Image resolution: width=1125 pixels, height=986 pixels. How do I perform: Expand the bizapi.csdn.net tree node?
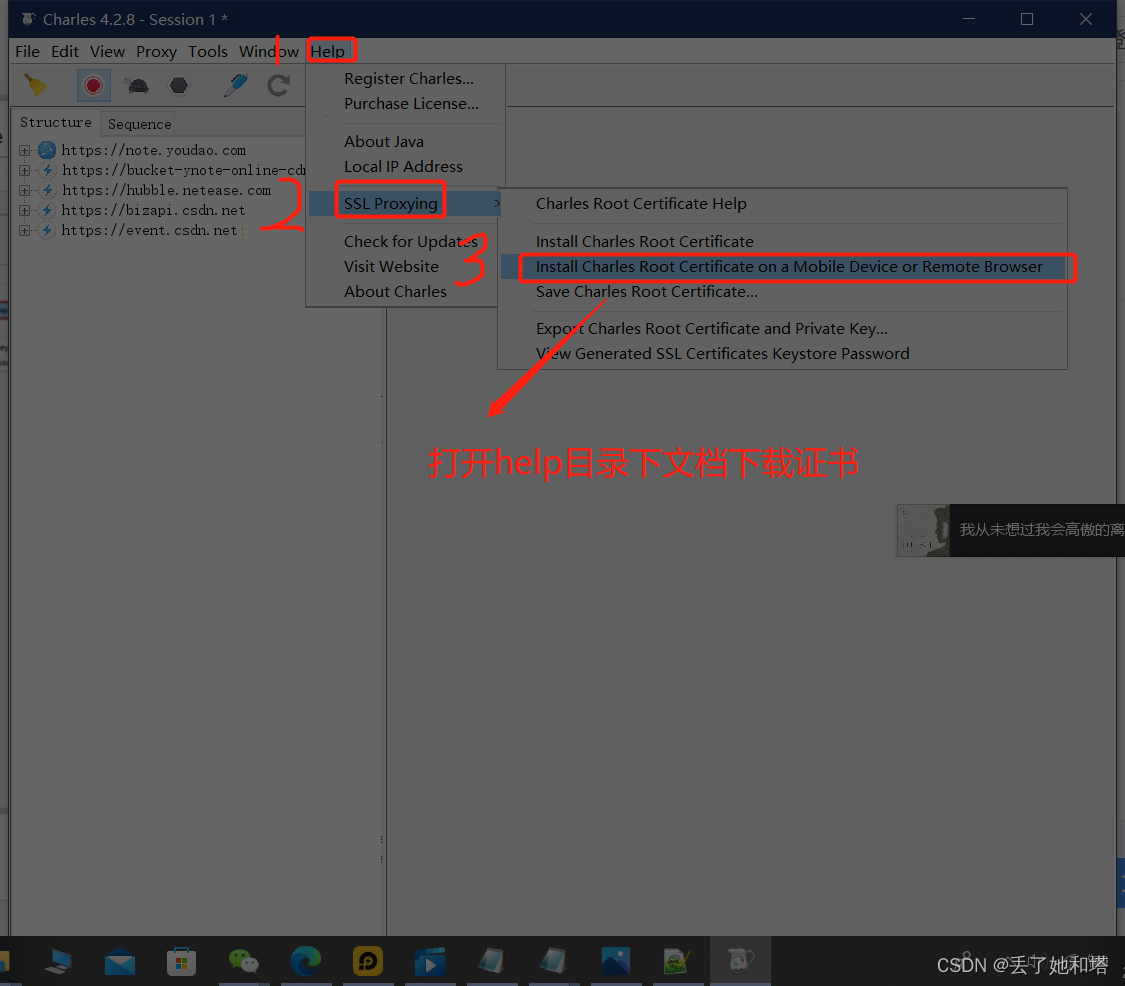coord(24,210)
